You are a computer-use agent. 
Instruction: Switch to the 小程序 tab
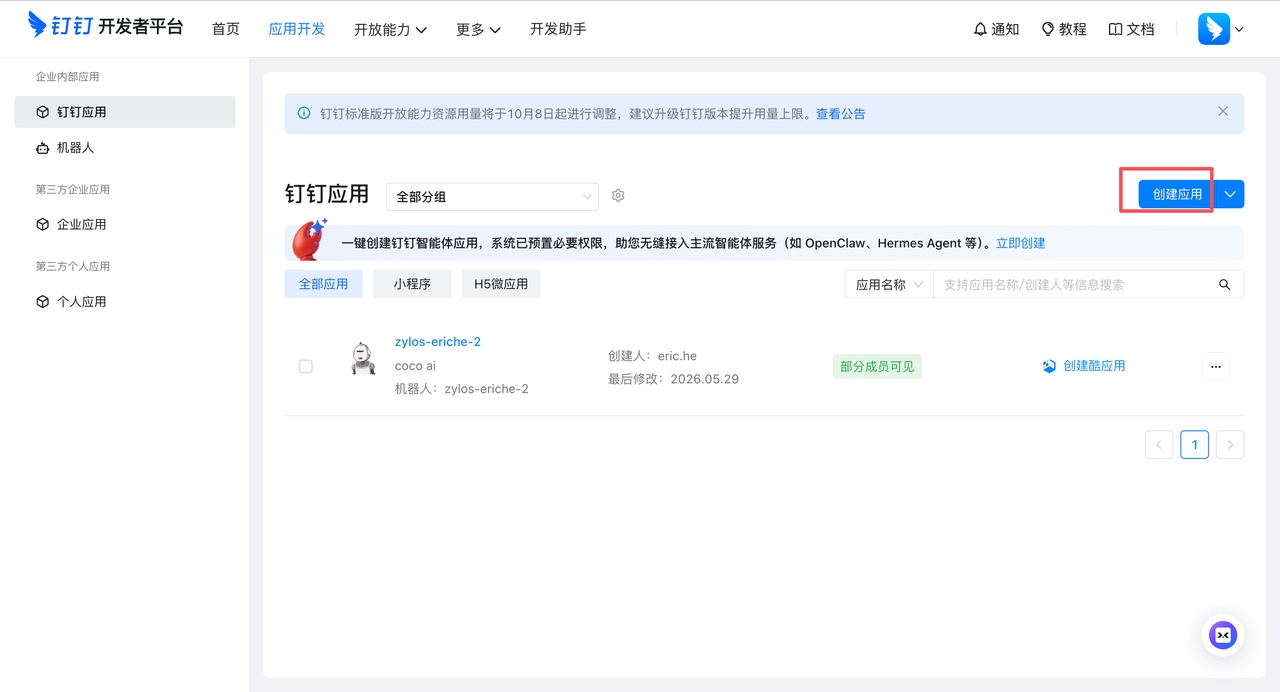pyautogui.click(x=412, y=284)
